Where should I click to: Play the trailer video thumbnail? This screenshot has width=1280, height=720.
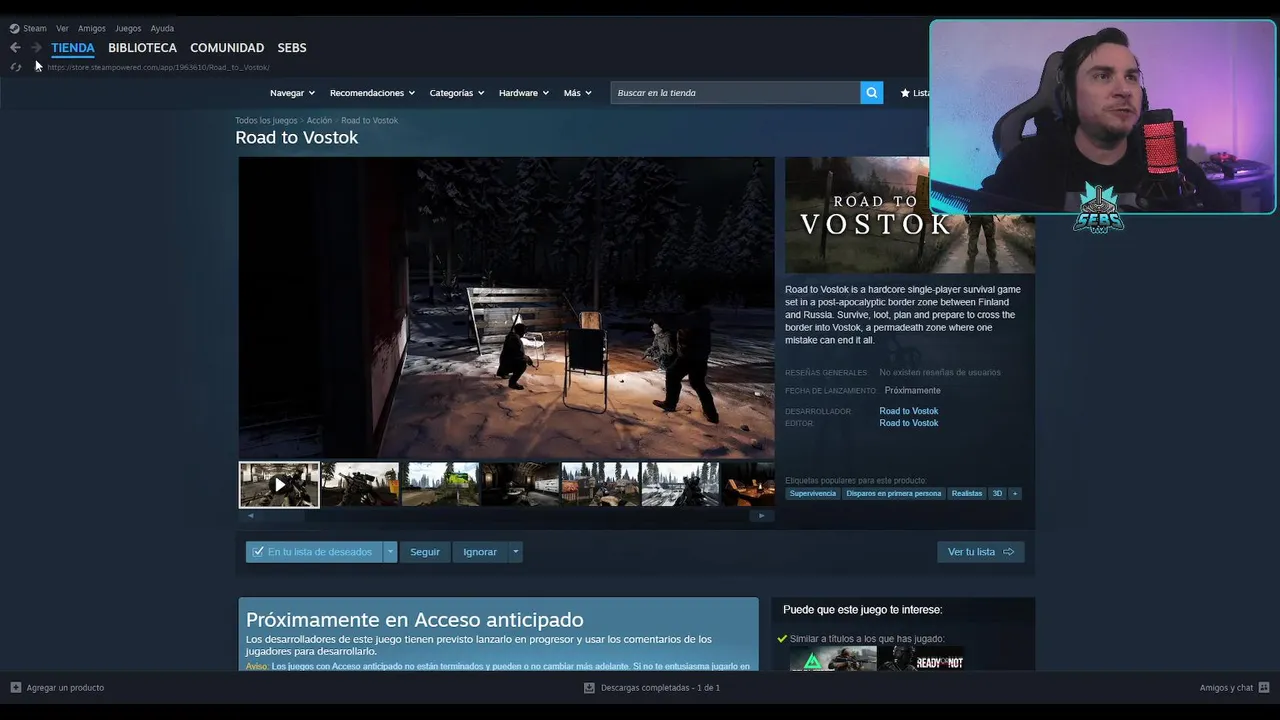(x=279, y=485)
